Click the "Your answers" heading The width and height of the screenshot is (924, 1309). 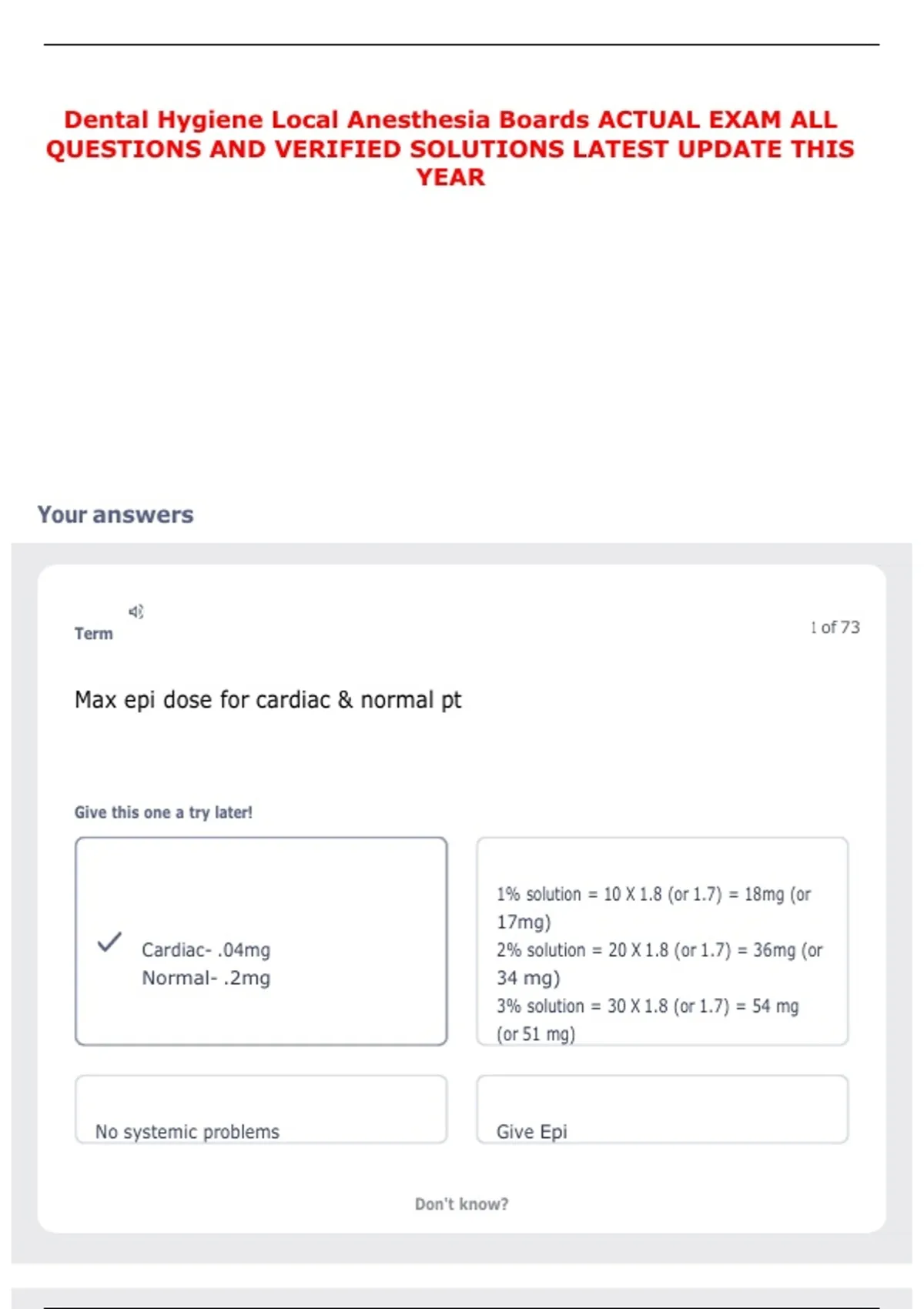(115, 514)
